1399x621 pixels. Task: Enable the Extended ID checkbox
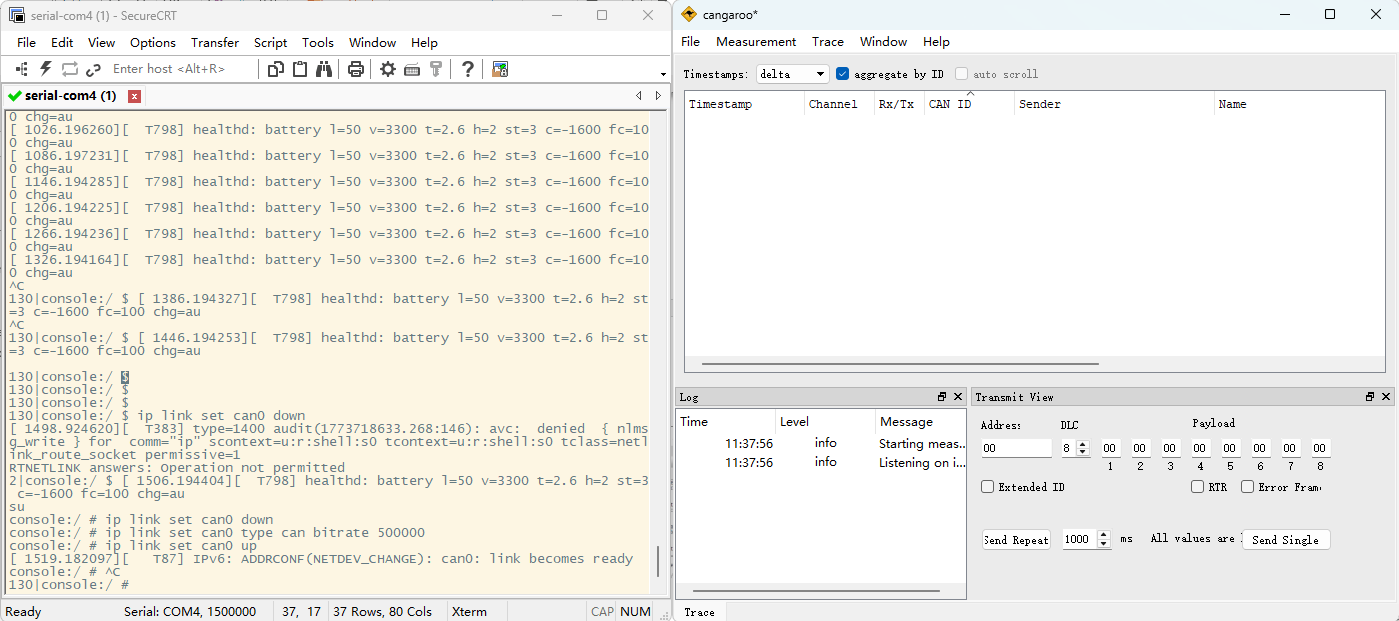[988, 487]
